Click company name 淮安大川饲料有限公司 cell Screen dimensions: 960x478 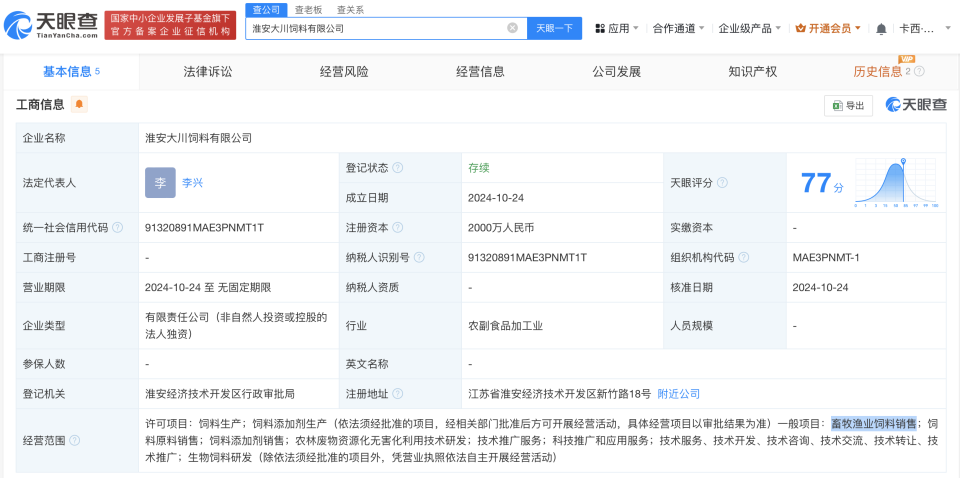point(198,138)
